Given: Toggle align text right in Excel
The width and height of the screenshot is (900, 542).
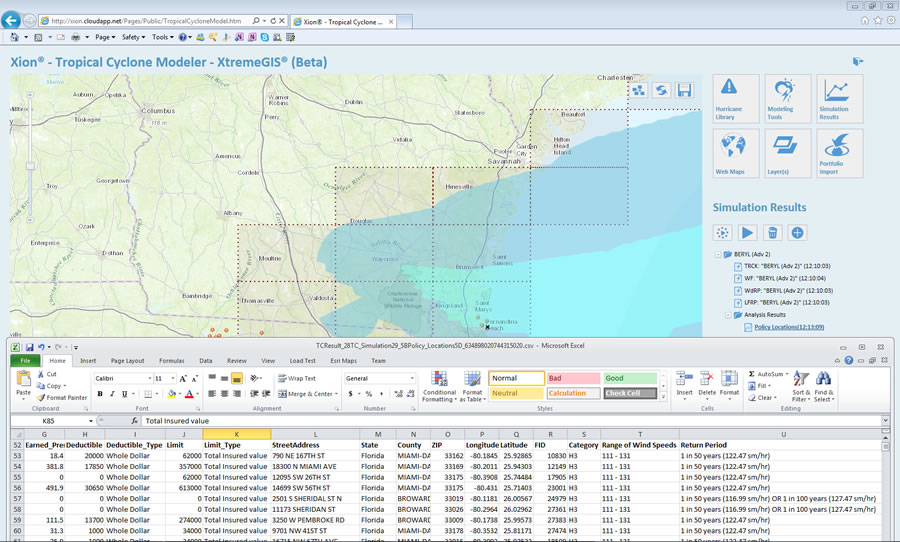Looking at the screenshot, I should pyautogui.click(x=236, y=394).
